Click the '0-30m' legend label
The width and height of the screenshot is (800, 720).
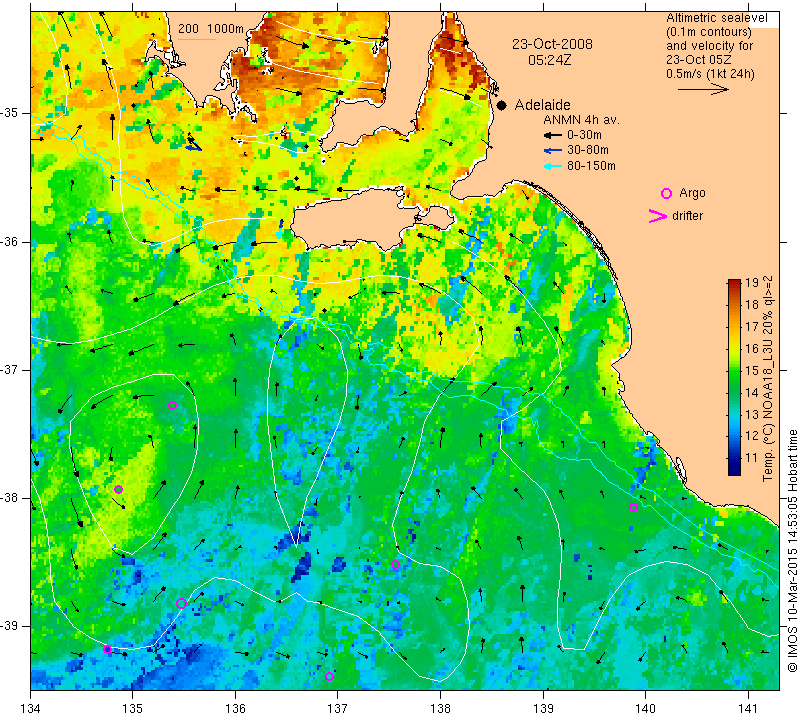point(584,135)
